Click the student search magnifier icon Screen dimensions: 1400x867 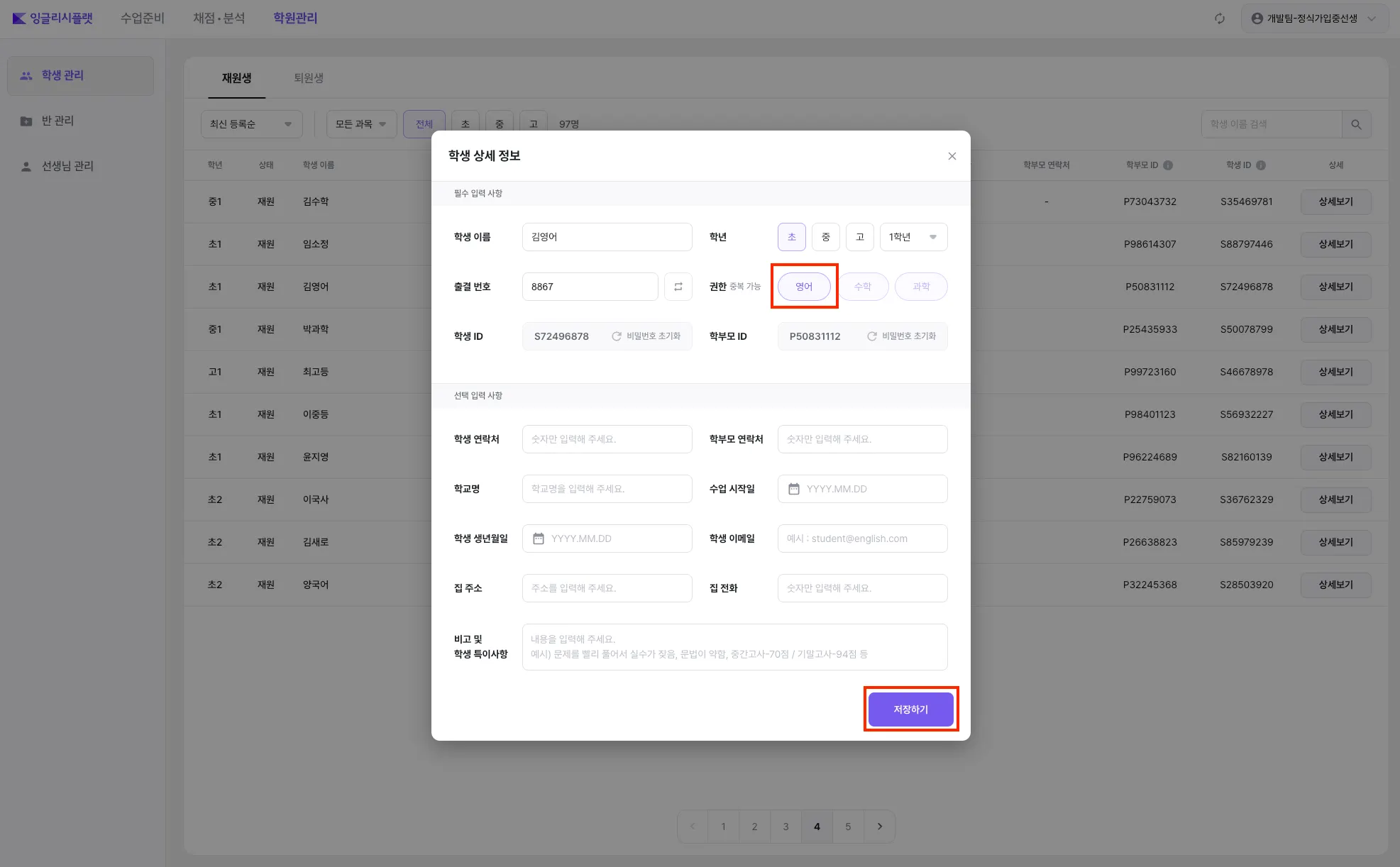coord(1356,124)
